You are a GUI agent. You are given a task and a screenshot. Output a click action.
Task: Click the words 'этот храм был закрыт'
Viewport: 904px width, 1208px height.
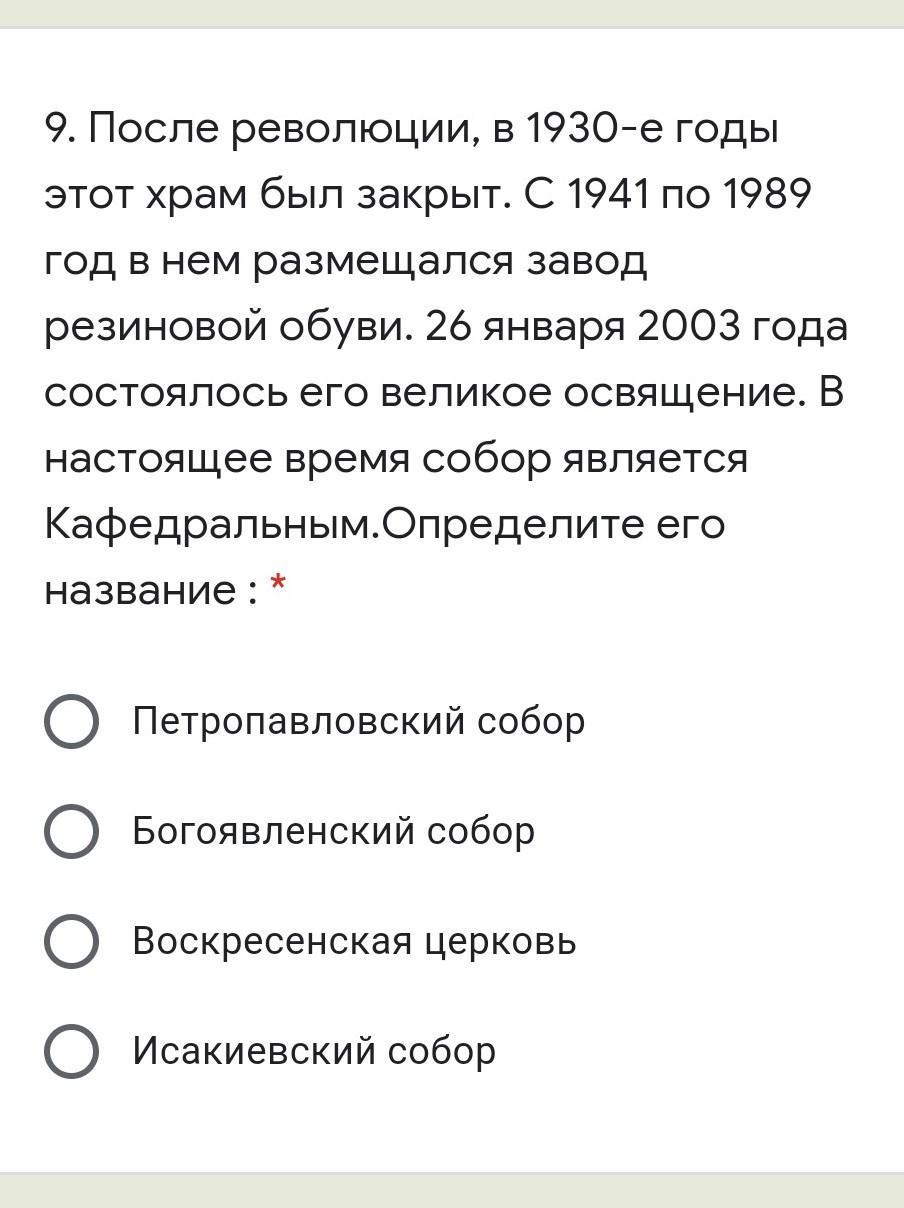pyautogui.click(x=277, y=194)
